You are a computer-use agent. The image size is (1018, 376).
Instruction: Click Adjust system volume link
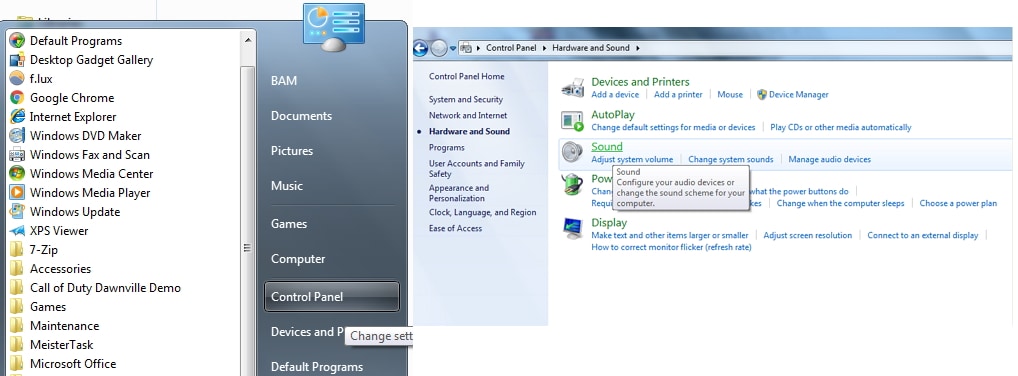[x=632, y=159]
